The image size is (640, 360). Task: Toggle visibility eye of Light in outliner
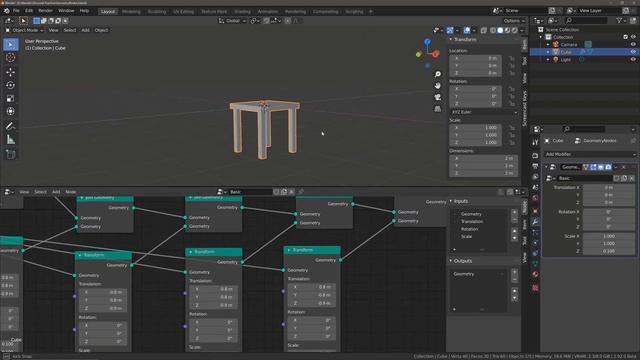tap(633, 60)
